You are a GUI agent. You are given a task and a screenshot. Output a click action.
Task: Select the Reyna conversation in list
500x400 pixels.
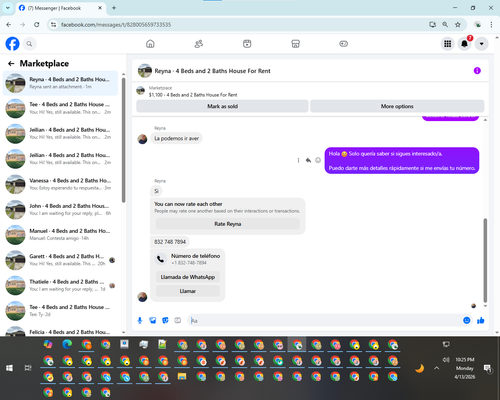(60, 83)
